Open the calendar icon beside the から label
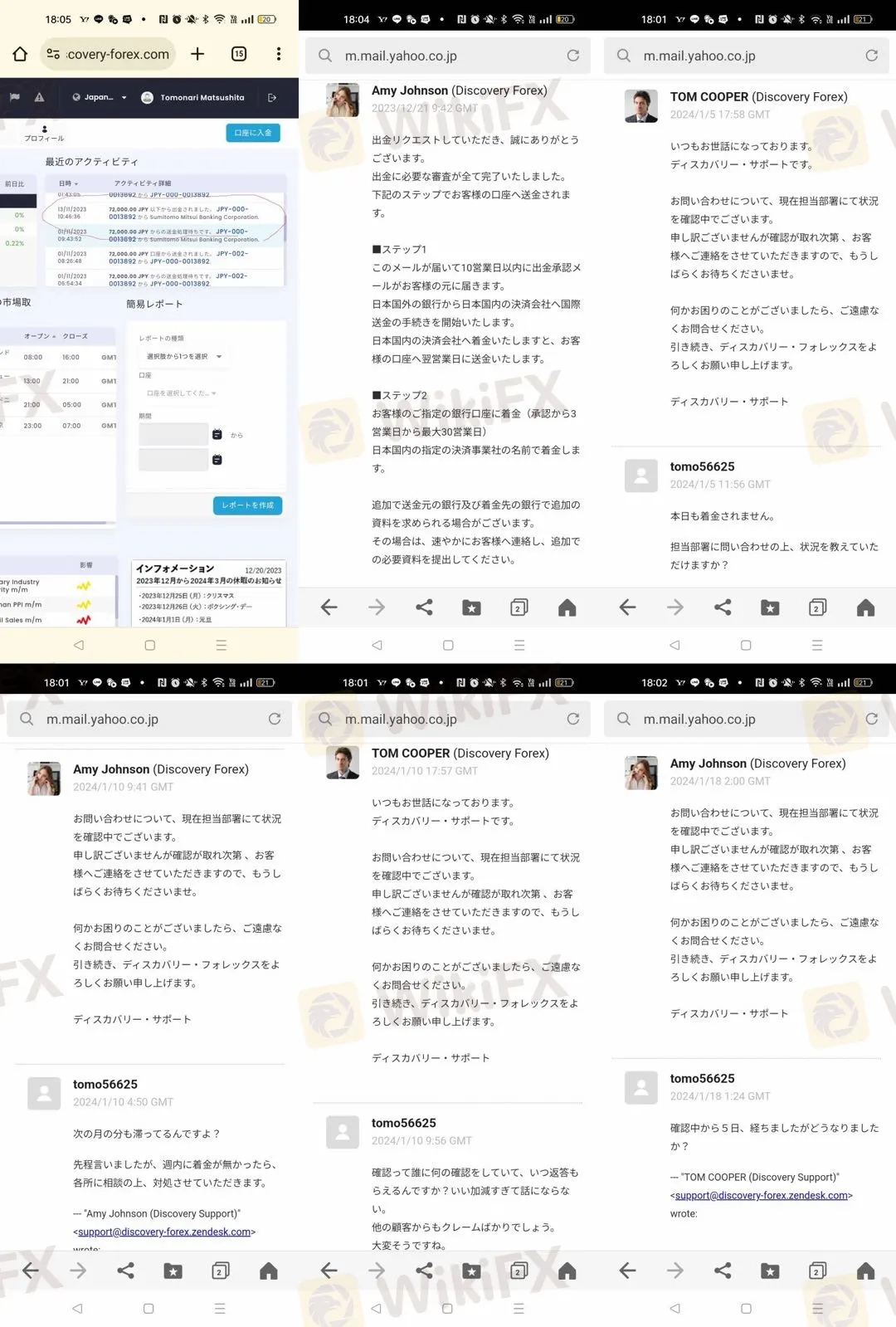This screenshot has height=1327, width=896. tap(217, 434)
